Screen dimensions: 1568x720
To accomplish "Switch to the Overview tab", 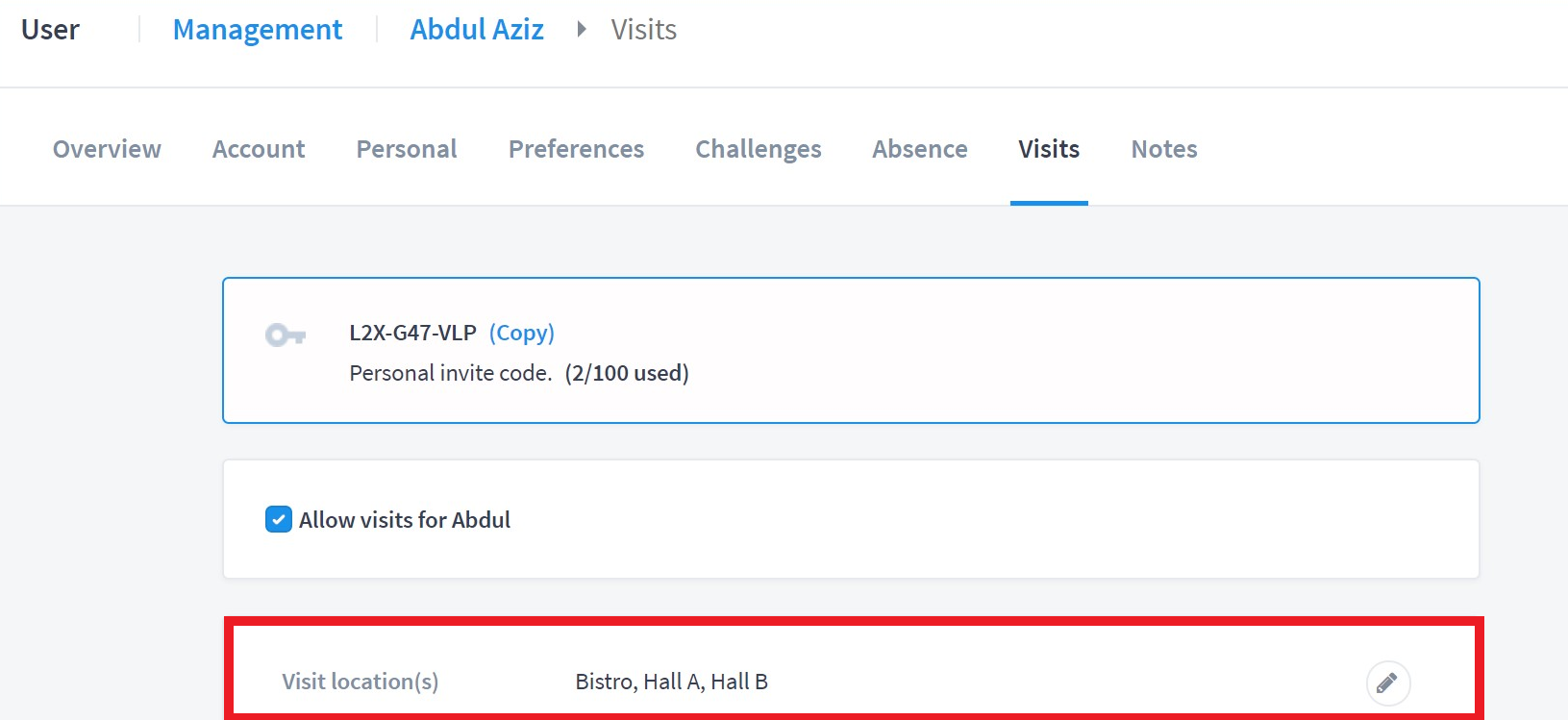I will (x=107, y=149).
